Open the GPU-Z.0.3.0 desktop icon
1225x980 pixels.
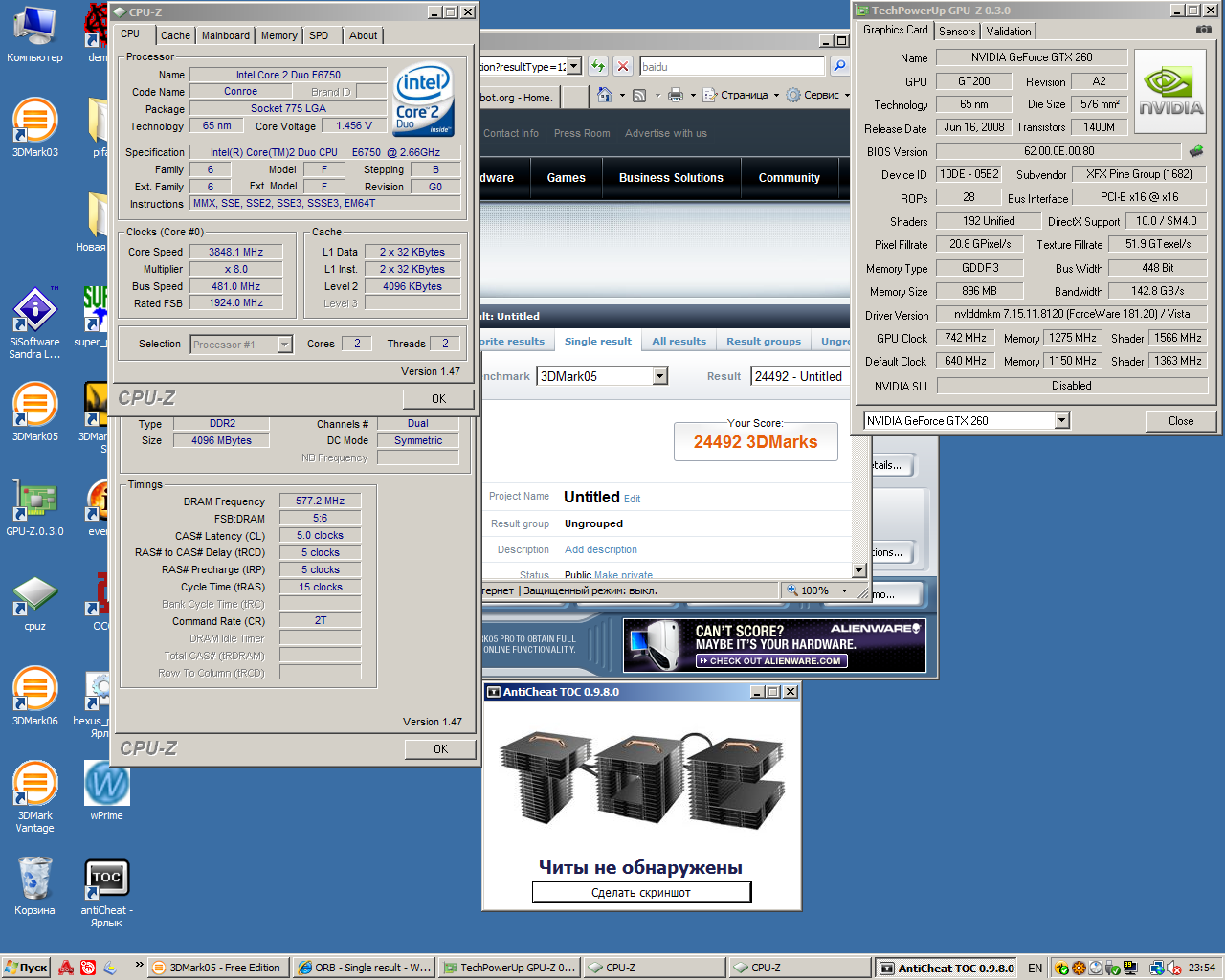(x=34, y=507)
